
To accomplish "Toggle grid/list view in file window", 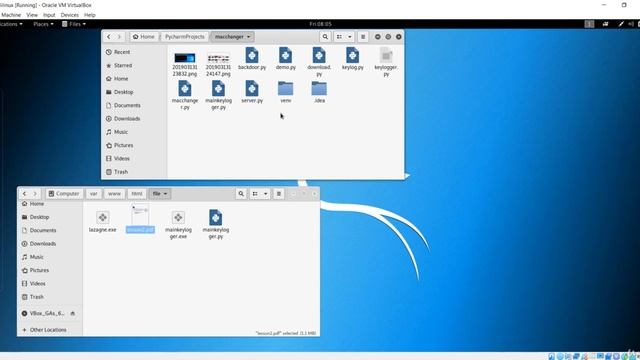I will coord(255,193).
